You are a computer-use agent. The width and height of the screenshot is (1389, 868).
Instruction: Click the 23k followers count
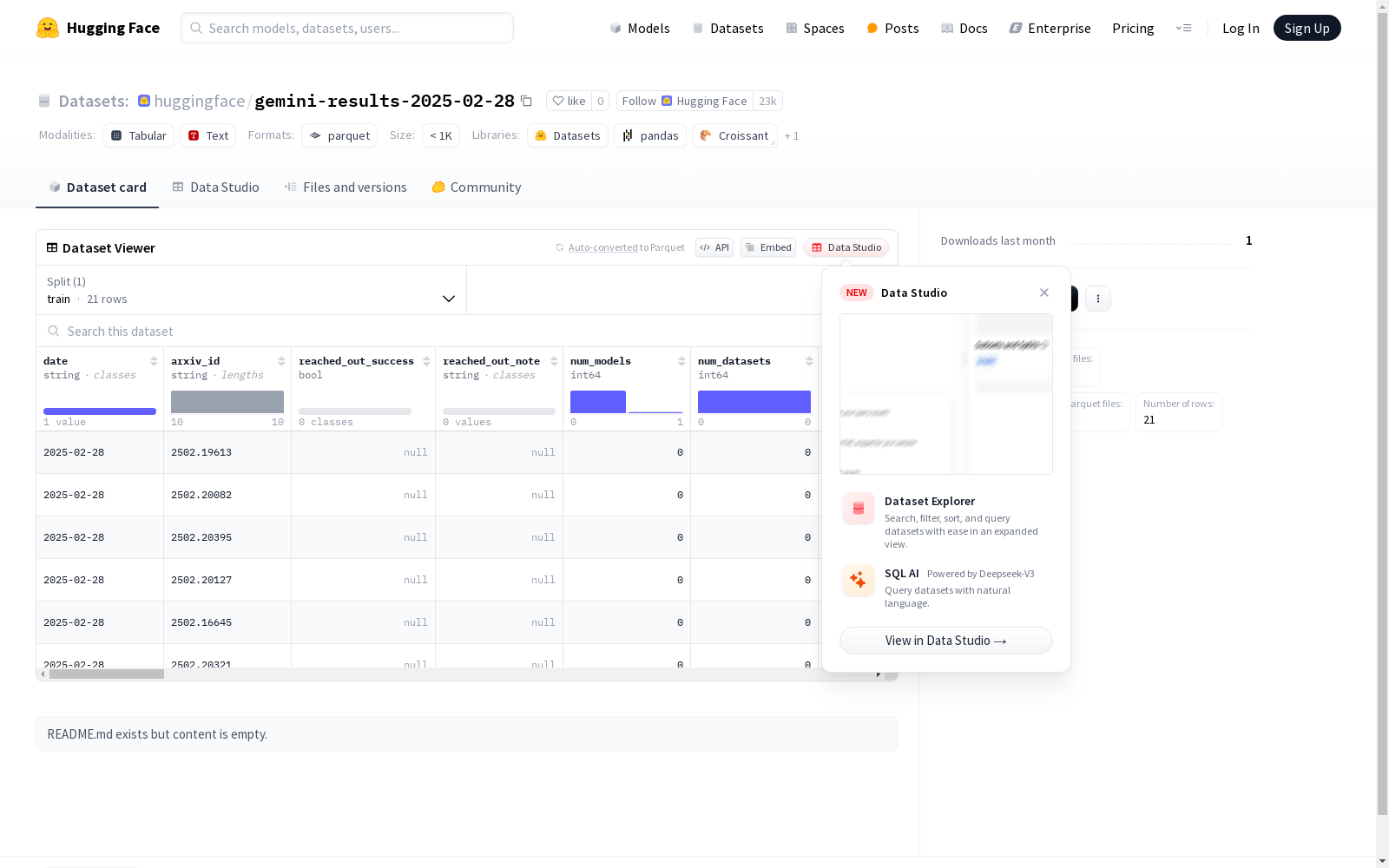[x=767, y=101]
